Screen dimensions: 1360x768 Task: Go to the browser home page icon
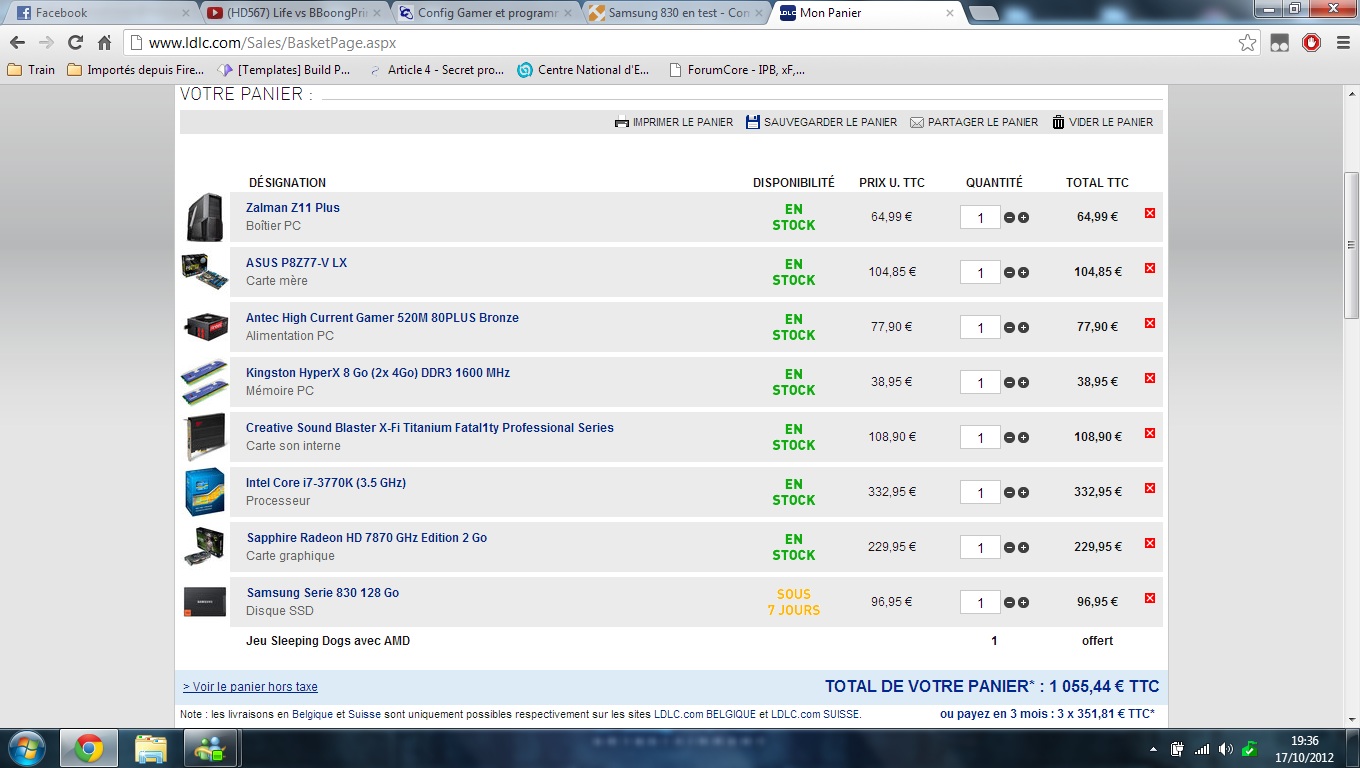(104, 43)
